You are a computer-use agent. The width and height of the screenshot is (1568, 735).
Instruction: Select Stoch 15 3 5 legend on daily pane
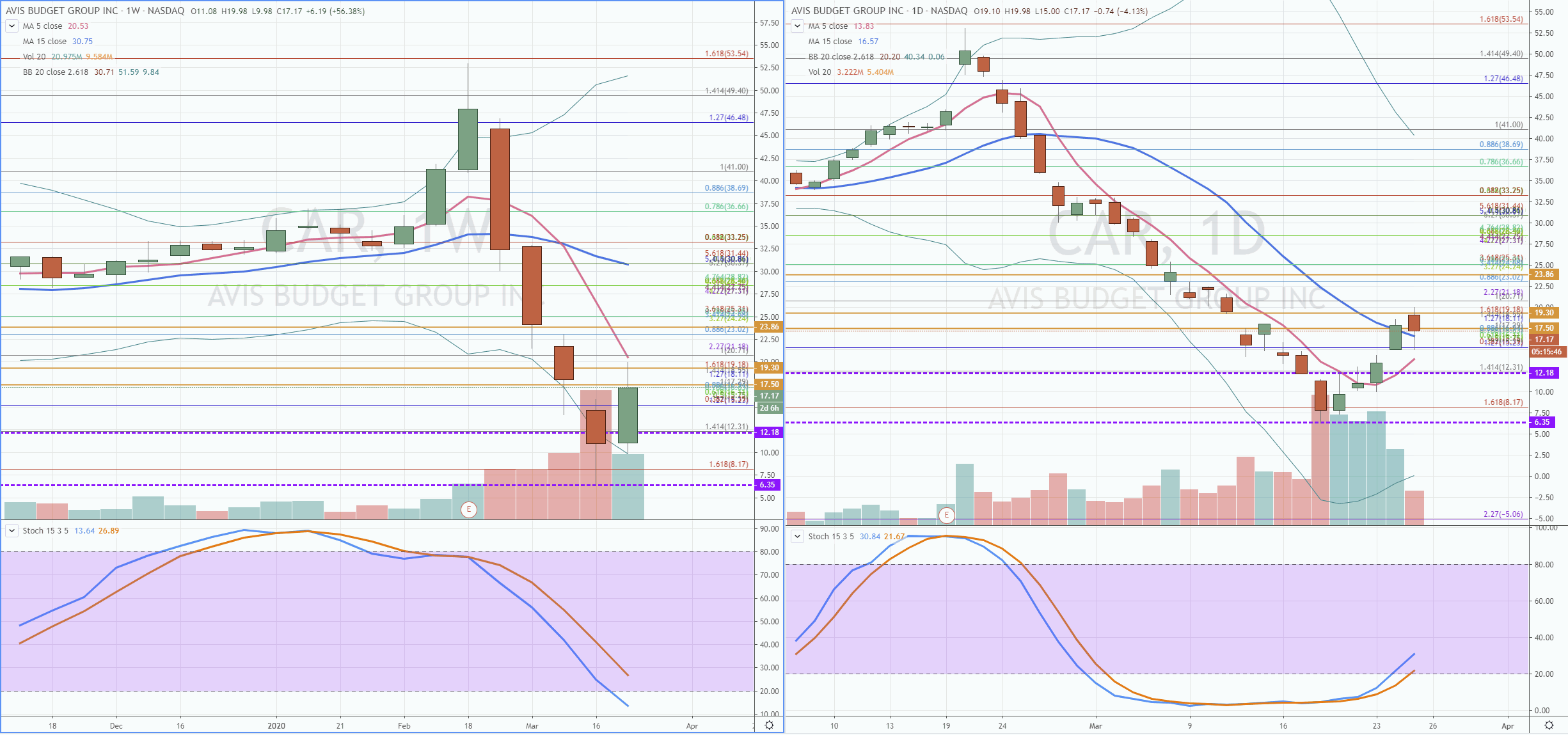[857, 537]
